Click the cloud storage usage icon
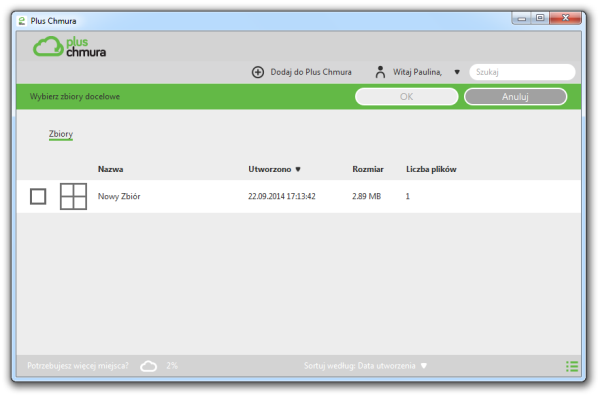 [x=148, y=366]
